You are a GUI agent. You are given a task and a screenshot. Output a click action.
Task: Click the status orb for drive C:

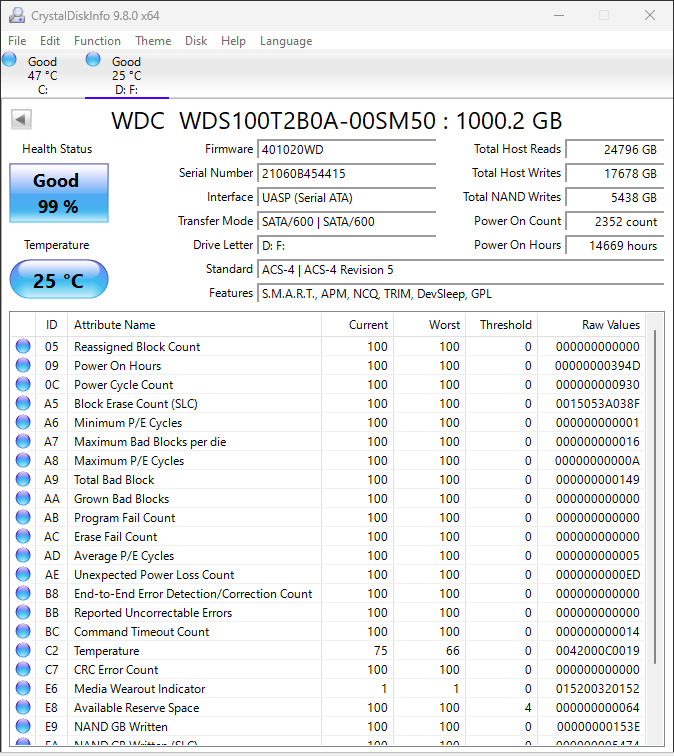click(9, 60)
